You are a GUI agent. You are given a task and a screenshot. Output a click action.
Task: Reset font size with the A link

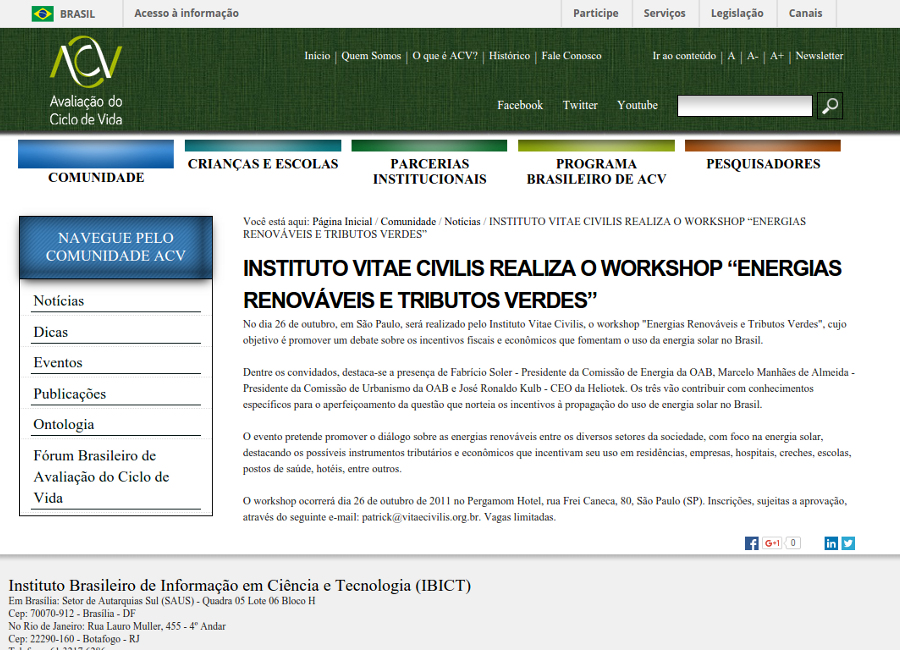coord(731,56)
